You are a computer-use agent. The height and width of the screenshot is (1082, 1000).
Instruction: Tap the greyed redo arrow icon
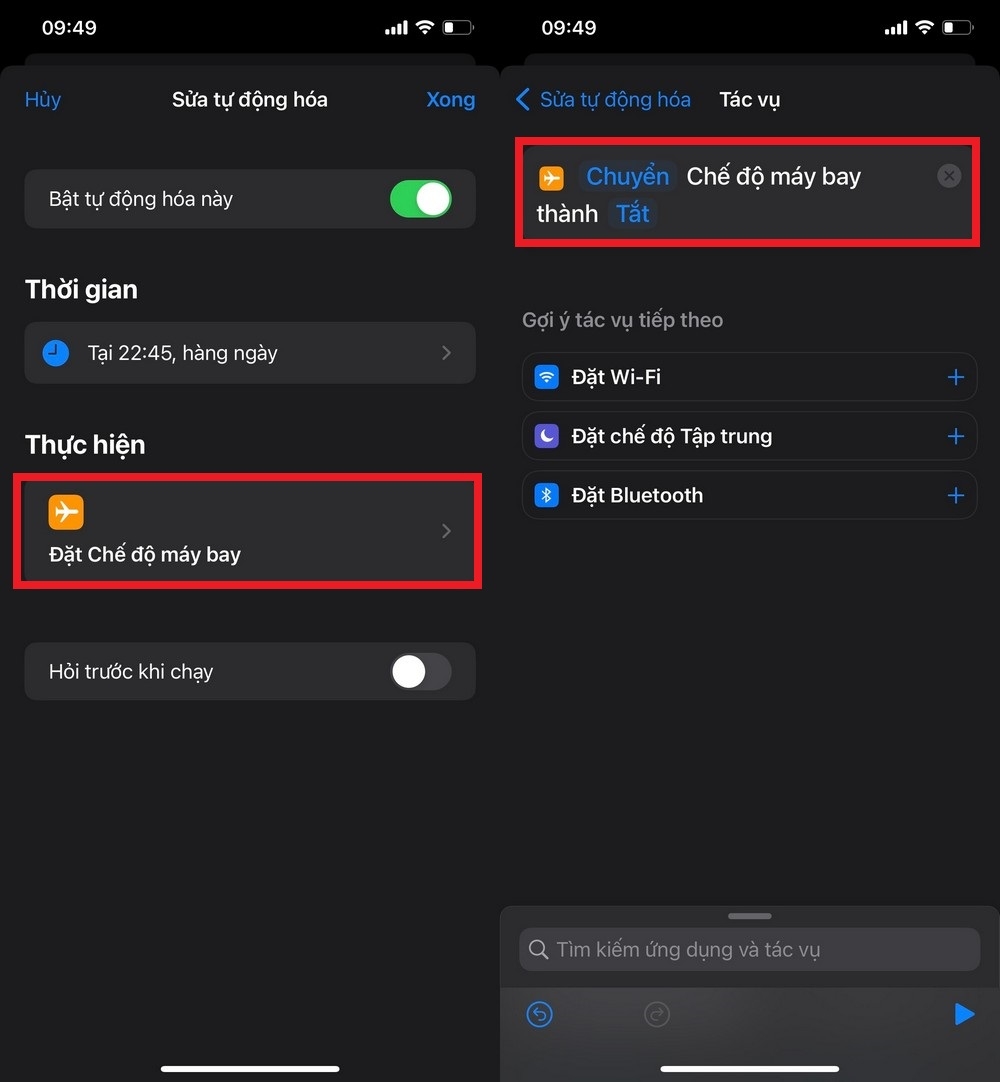click(656, 1014)
